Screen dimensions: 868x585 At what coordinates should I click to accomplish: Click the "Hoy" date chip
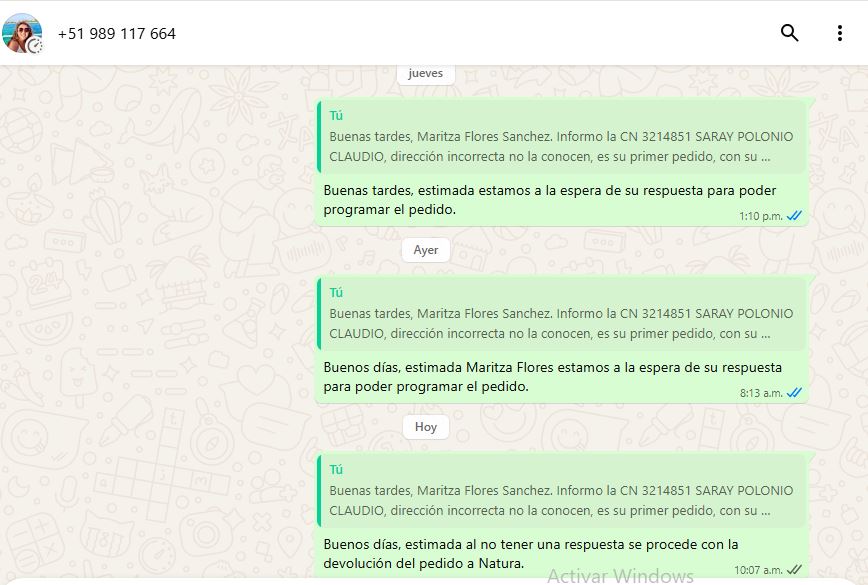[x=426, y=427]
